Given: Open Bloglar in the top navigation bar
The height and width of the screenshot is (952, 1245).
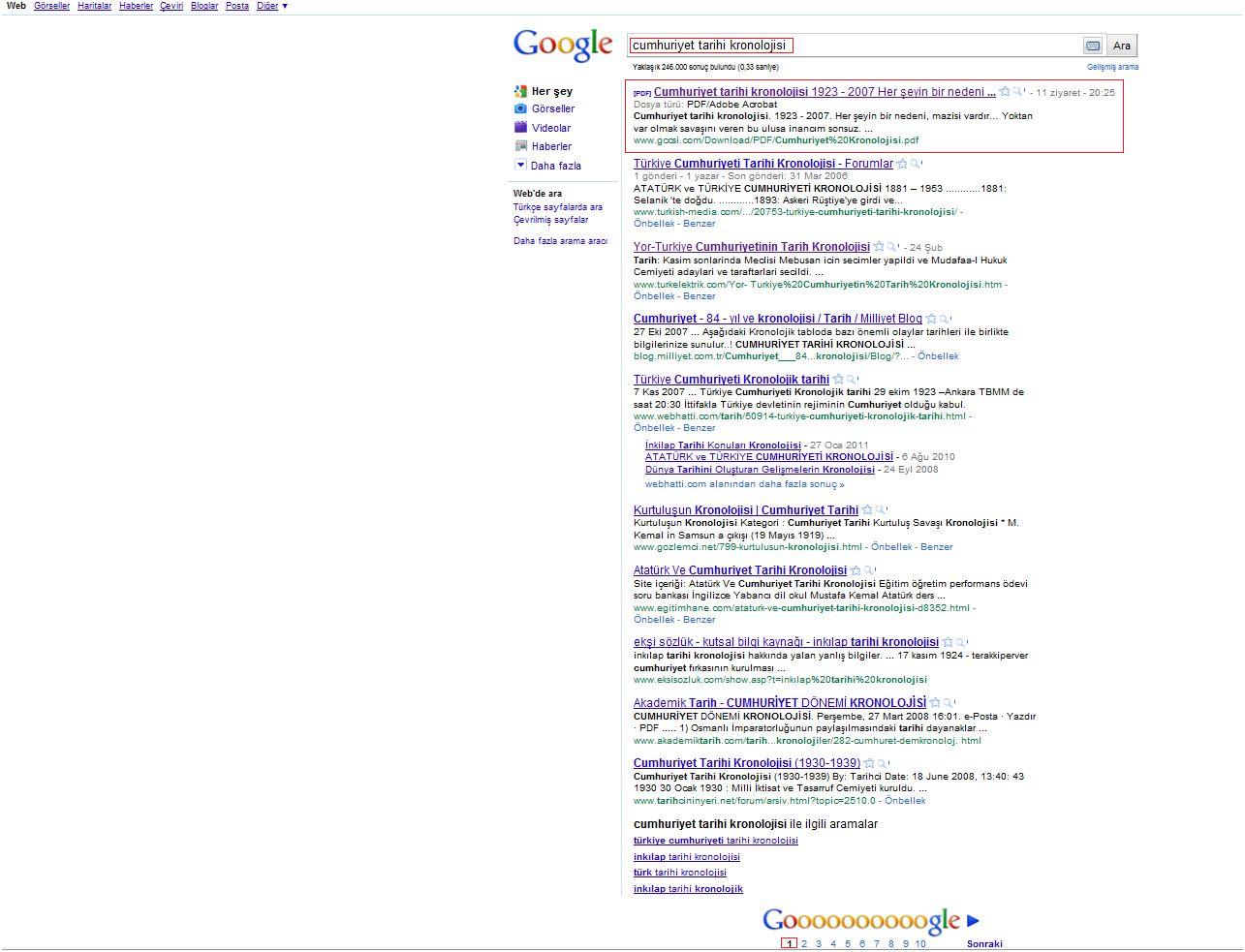Looking at the screenshot, I should coord(204,6).
